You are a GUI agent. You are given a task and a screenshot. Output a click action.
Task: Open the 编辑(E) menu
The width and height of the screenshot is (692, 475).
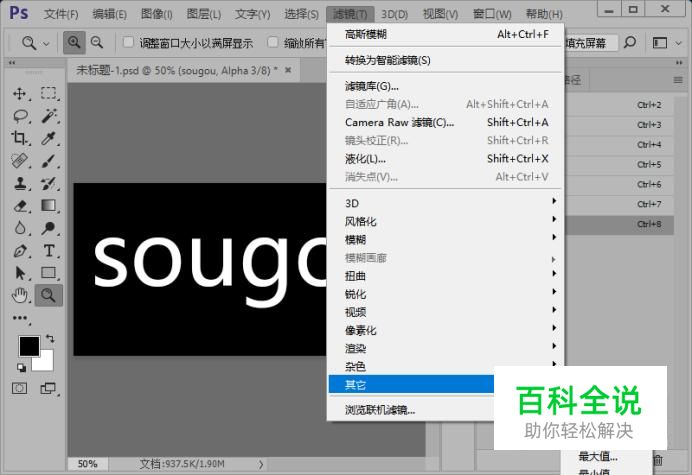(109, 14)
